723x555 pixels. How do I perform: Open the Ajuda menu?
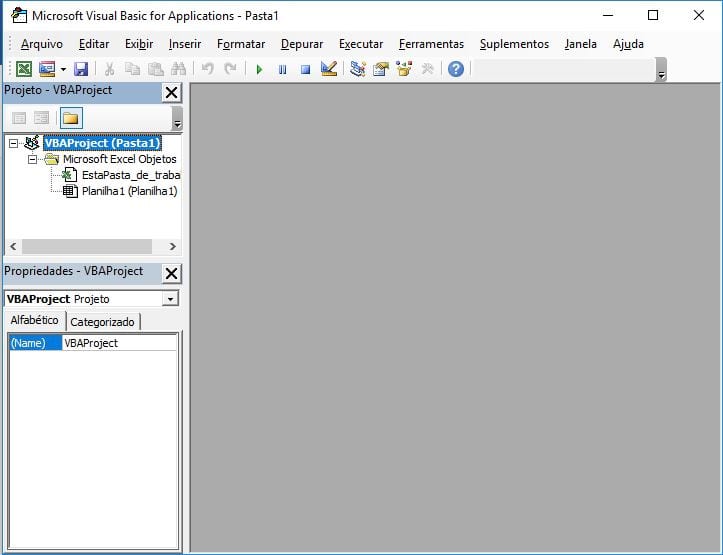[628, 44]
